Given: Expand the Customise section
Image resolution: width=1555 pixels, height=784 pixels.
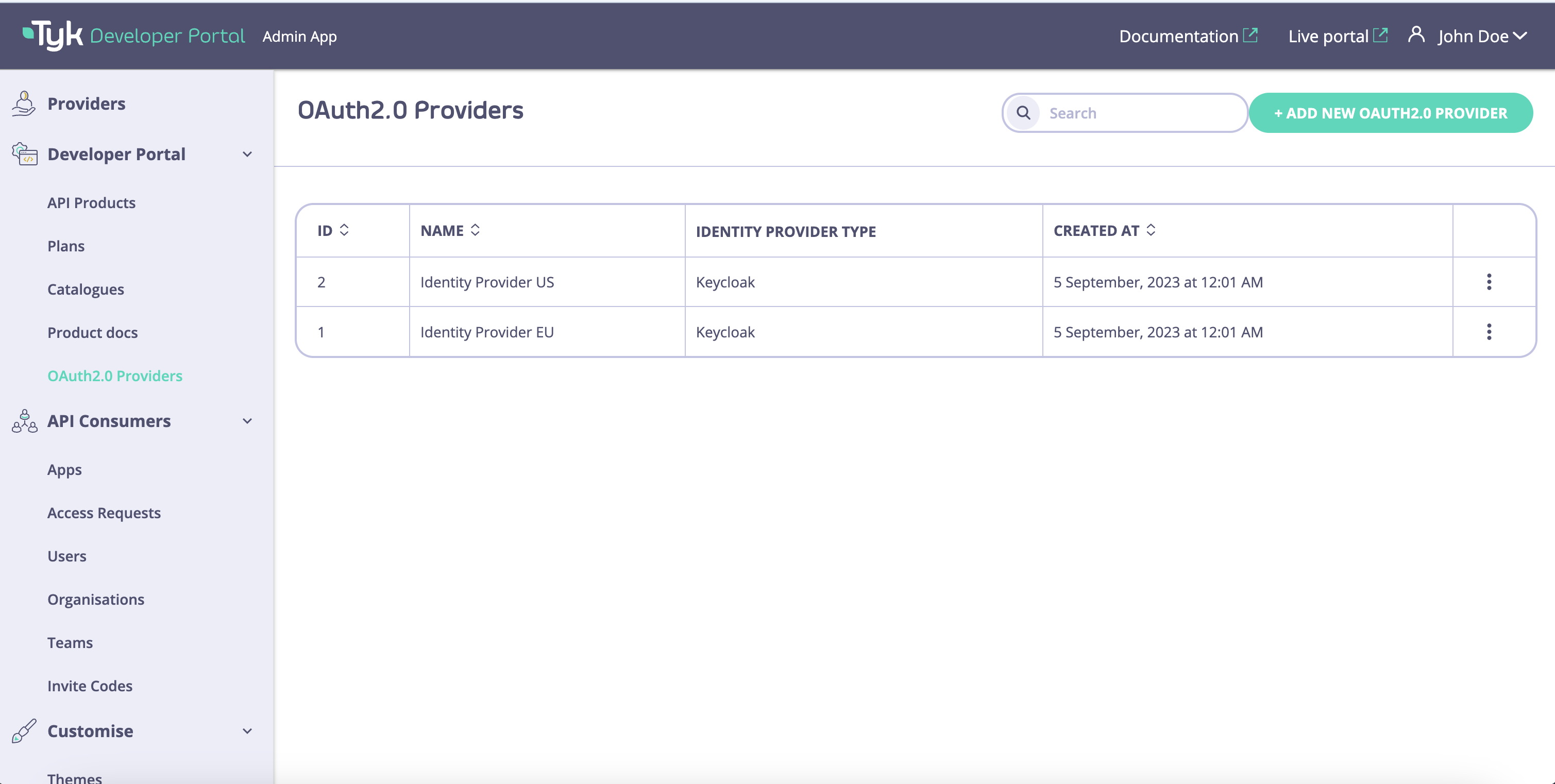Looking at the screenshot, I should tap(247, 731).
